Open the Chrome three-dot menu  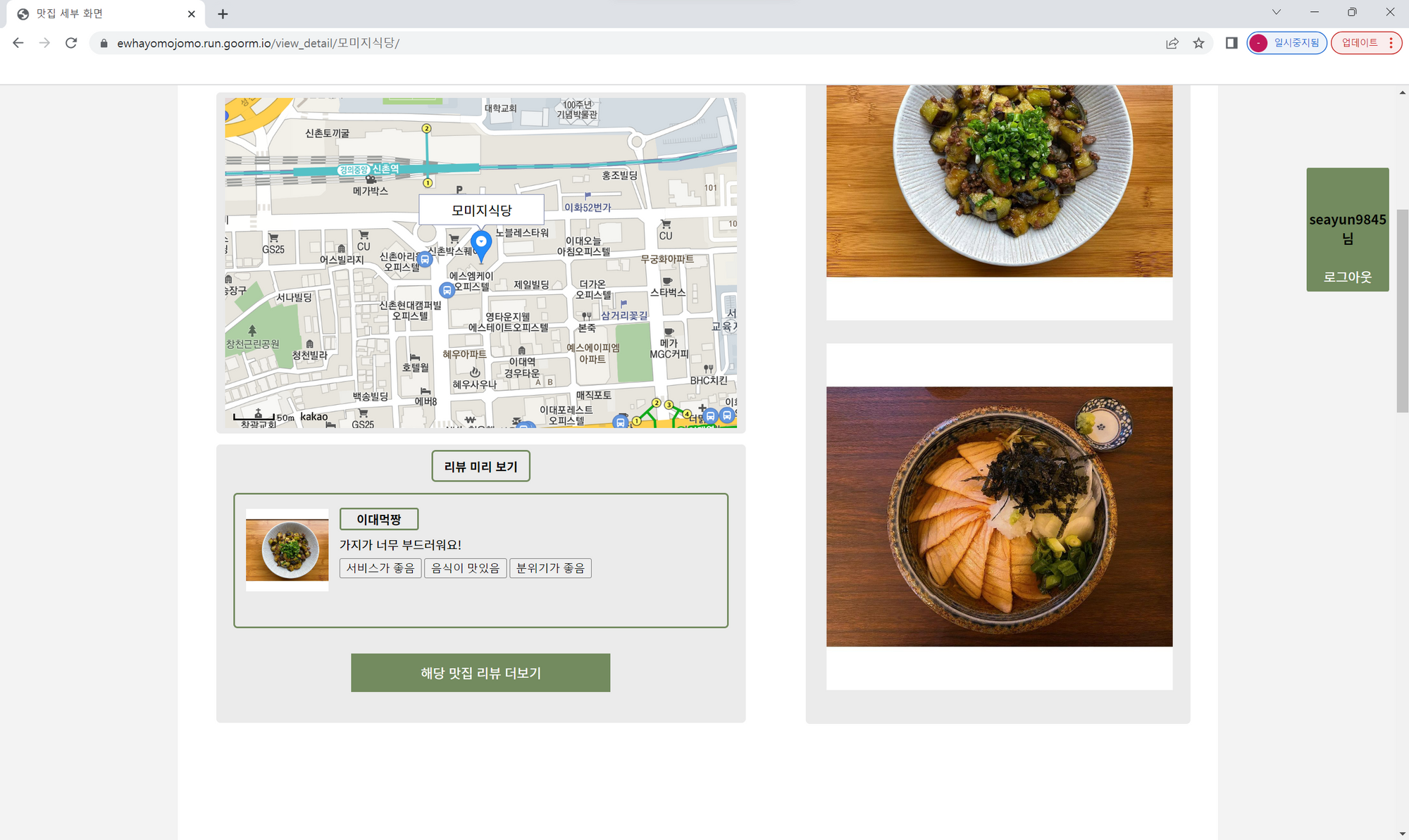point(1391,43)
